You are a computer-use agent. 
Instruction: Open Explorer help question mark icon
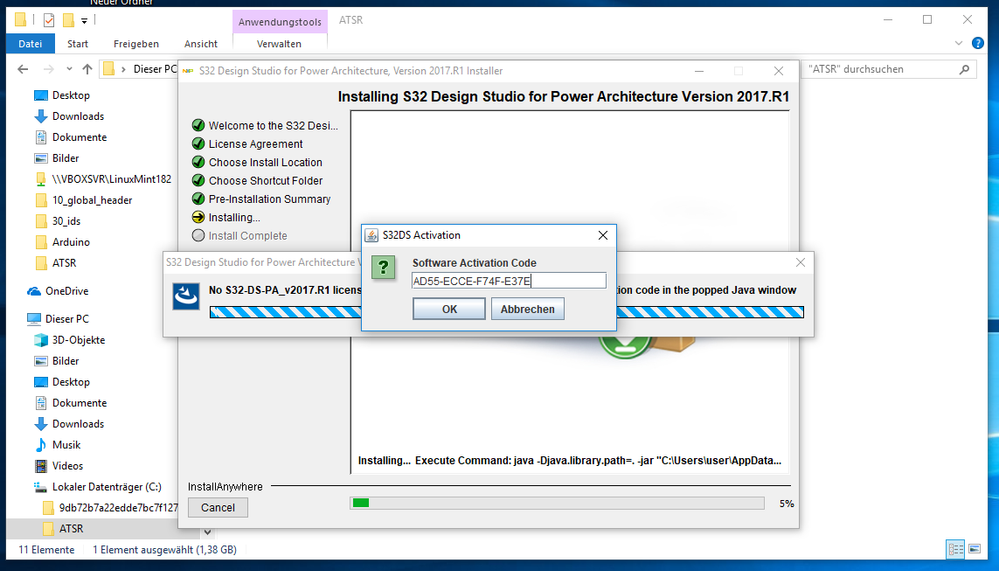(x=978, y=43)
